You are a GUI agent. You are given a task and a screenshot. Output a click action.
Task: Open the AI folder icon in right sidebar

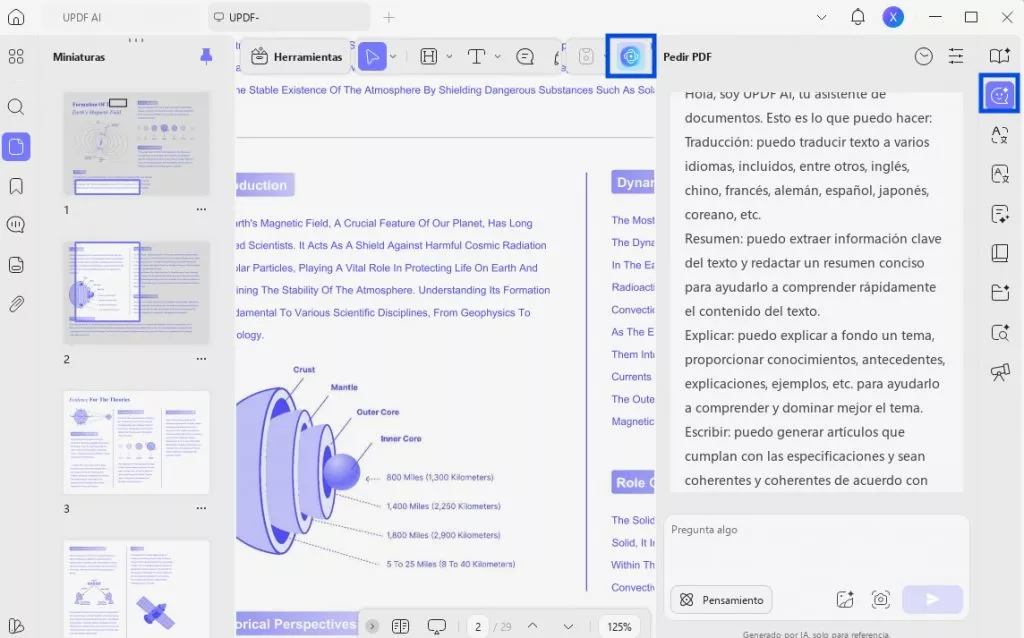pyautogui.click(x=999, y=292)
